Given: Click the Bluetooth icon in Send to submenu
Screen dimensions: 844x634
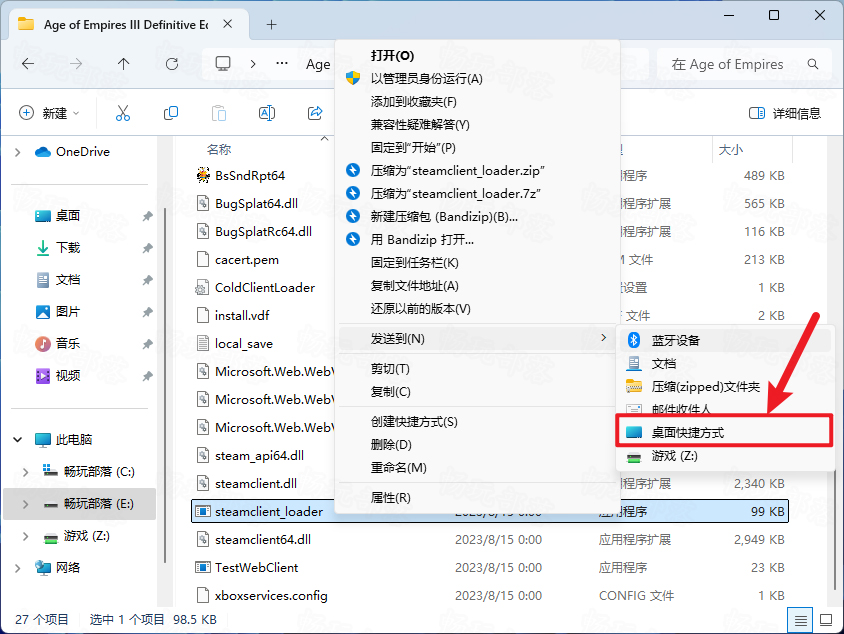Looking at the screenshot, I should pos(634,340).
